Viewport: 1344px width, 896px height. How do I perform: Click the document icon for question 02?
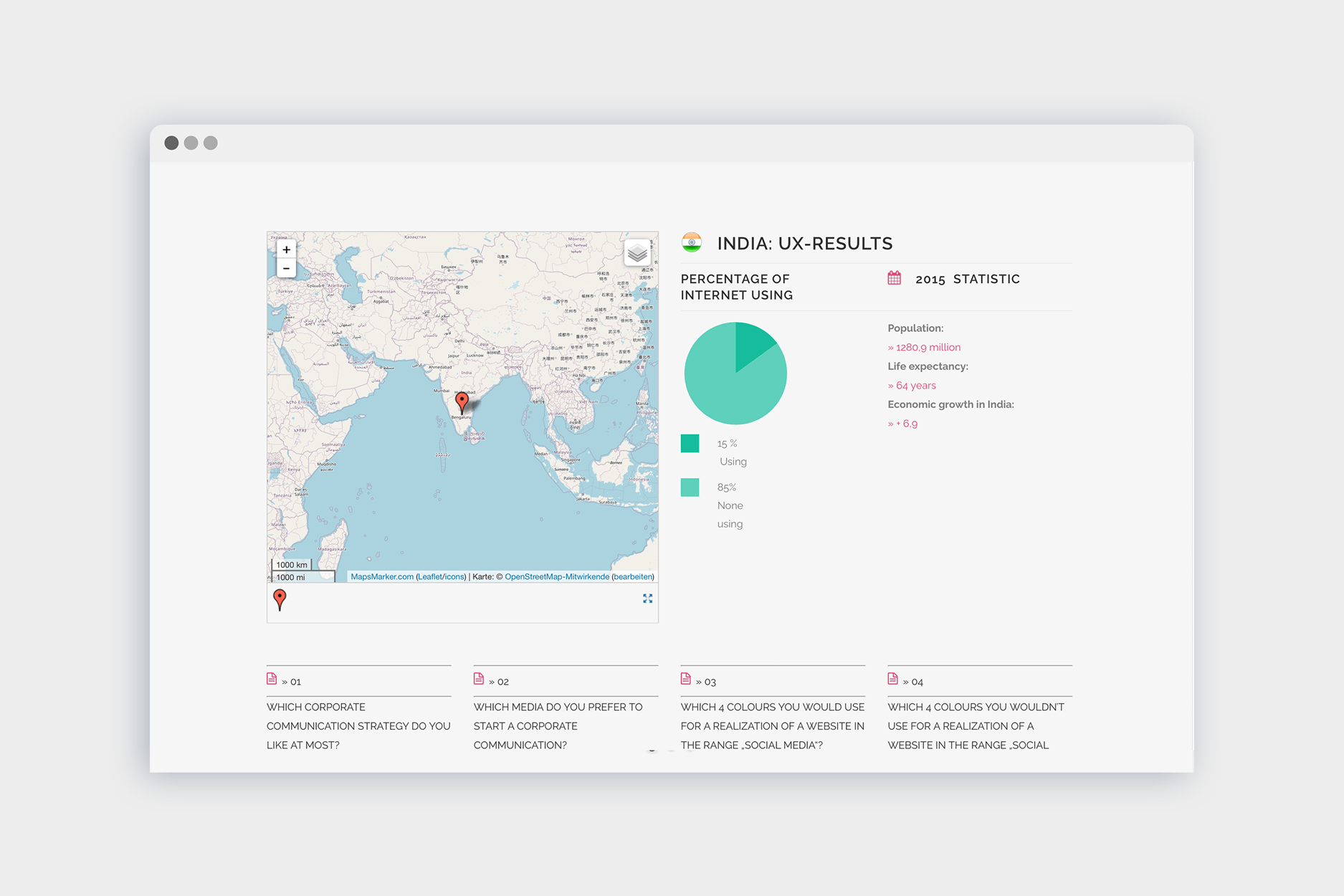(x=479, y=679)
